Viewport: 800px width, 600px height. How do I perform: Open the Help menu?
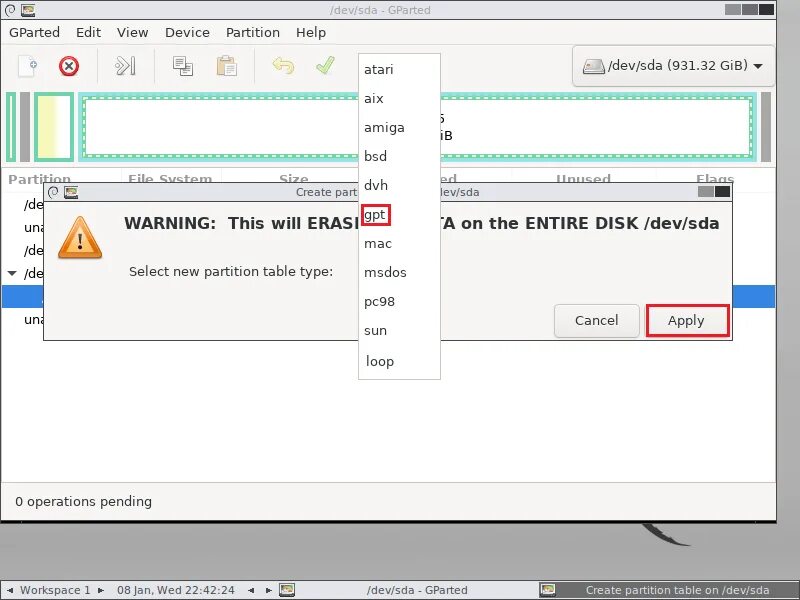[x=311, y=33]
